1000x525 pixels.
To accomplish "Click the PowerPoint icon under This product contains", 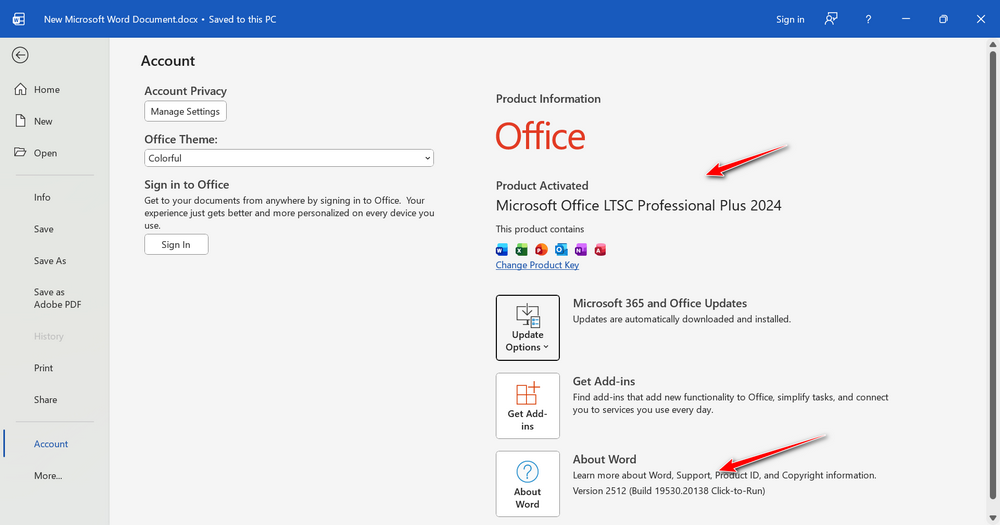I will coord(541,249).
